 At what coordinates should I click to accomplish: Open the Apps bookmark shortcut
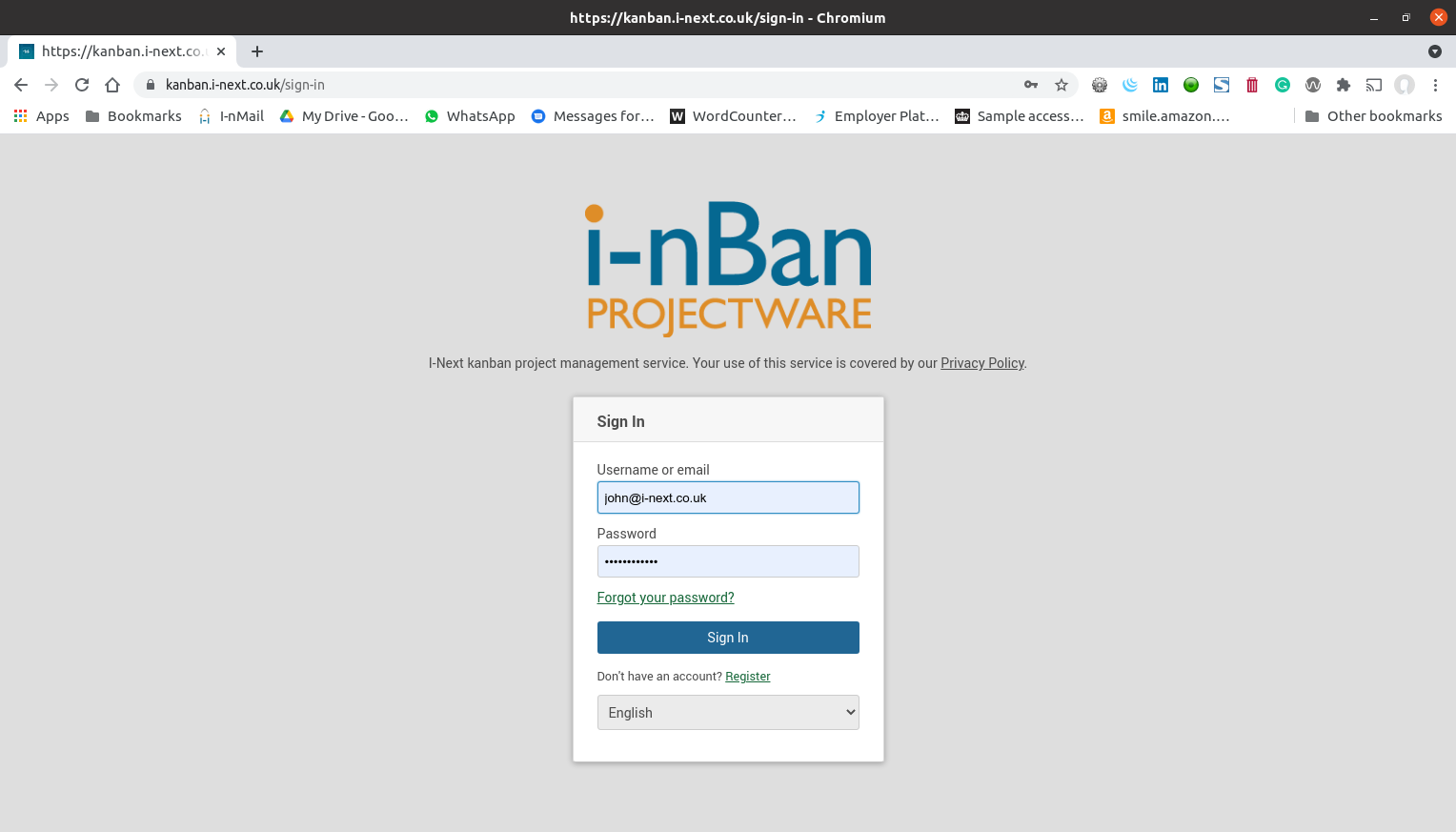coord(41,116)
